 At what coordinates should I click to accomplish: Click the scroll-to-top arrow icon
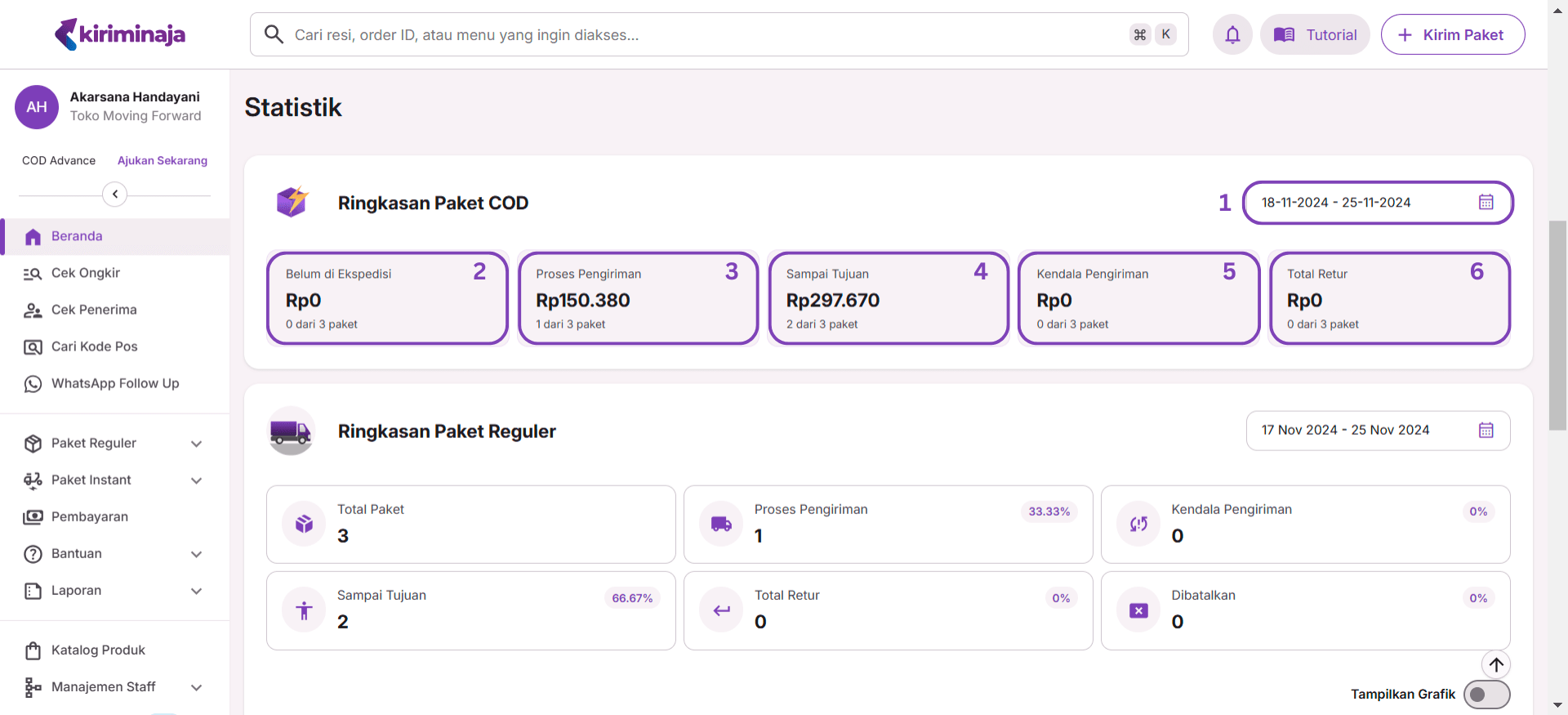pyautogui.click(x=1495, y=664)
